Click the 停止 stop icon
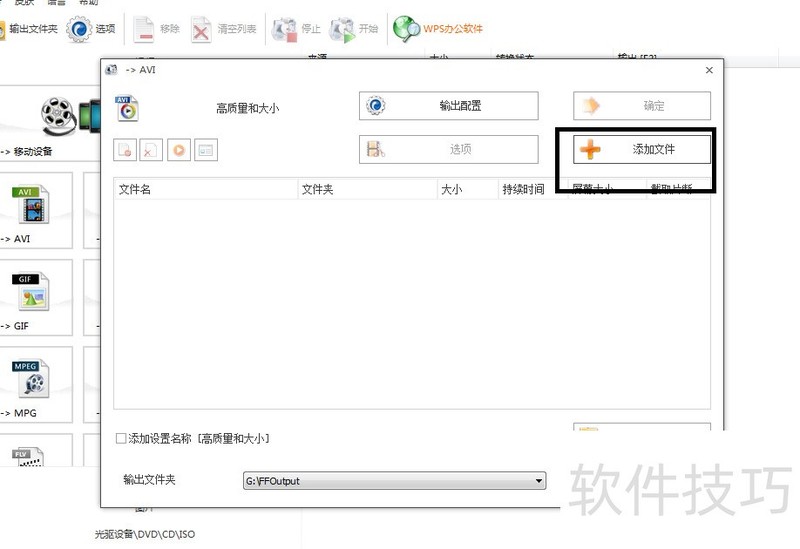This screenshot has width=800, height=549. pyautogui.click(x=285, y=30)
